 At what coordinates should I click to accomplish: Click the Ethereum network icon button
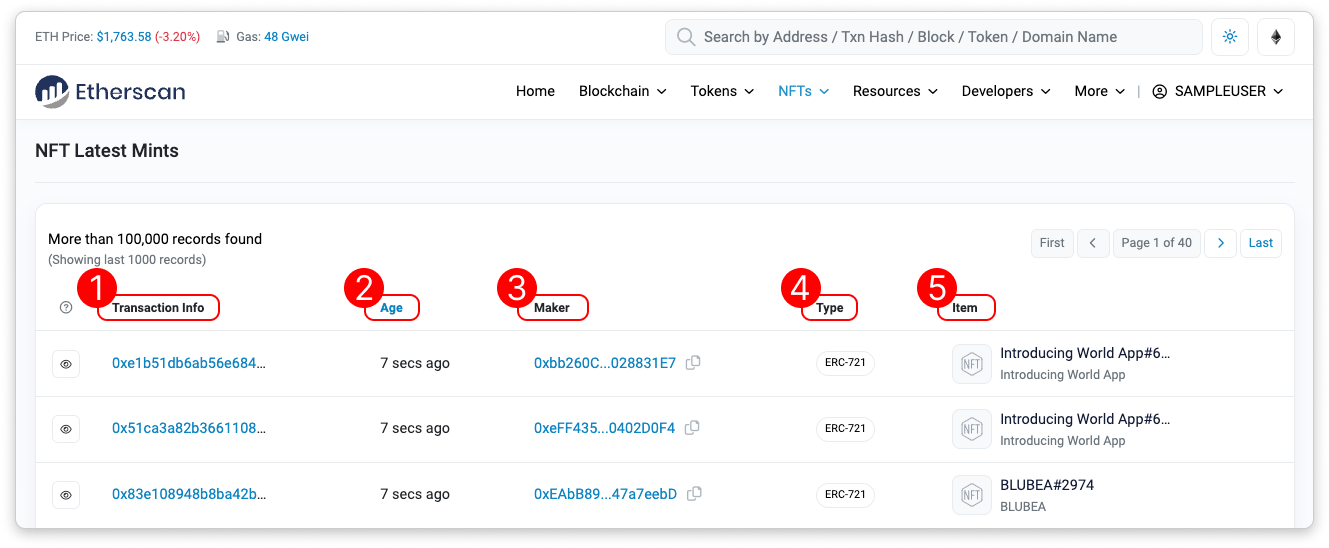(x=1275, y=37)
